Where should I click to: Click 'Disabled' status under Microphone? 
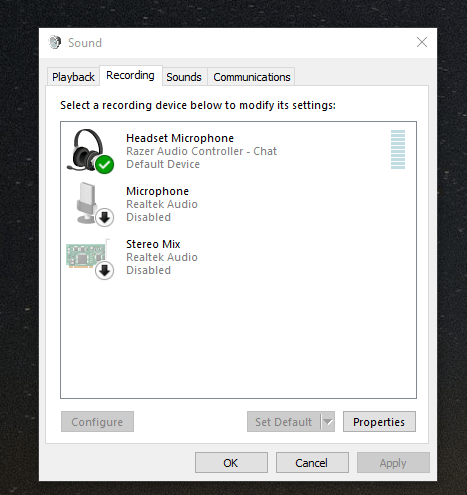[148, 217]
